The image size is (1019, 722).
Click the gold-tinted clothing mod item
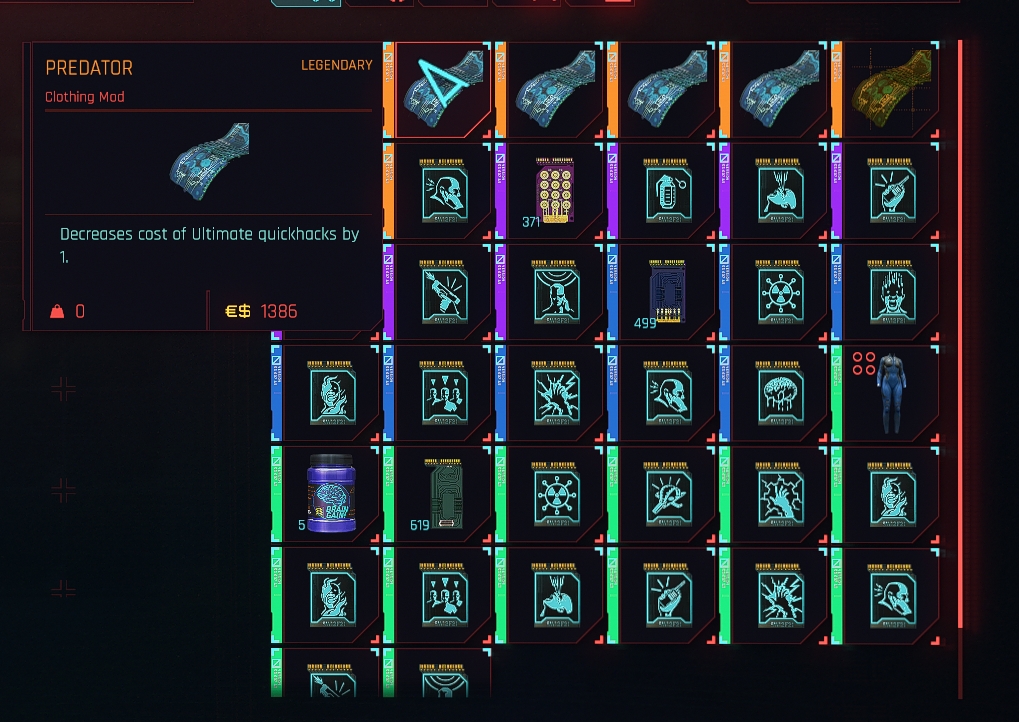coord(891,90)
